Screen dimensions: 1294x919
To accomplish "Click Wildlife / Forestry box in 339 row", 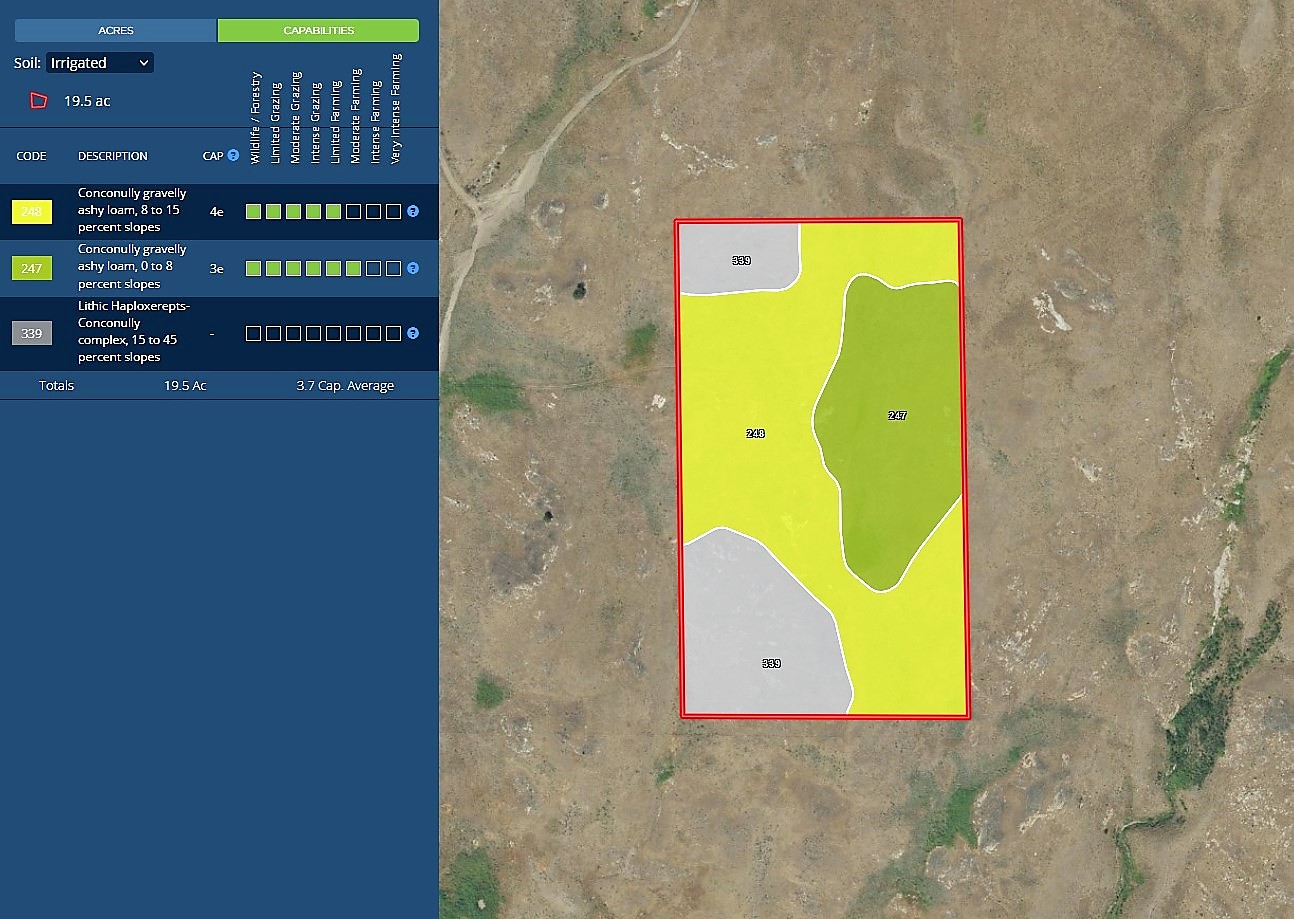I will [253, 333].
